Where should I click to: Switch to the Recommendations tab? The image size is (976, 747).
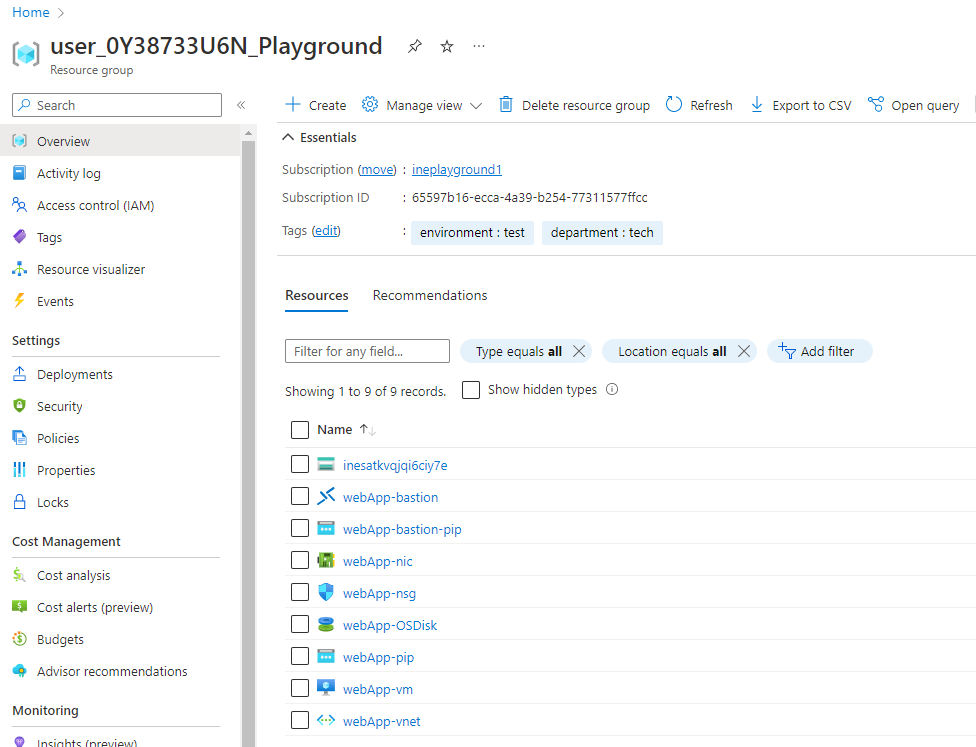click(430, 296)
